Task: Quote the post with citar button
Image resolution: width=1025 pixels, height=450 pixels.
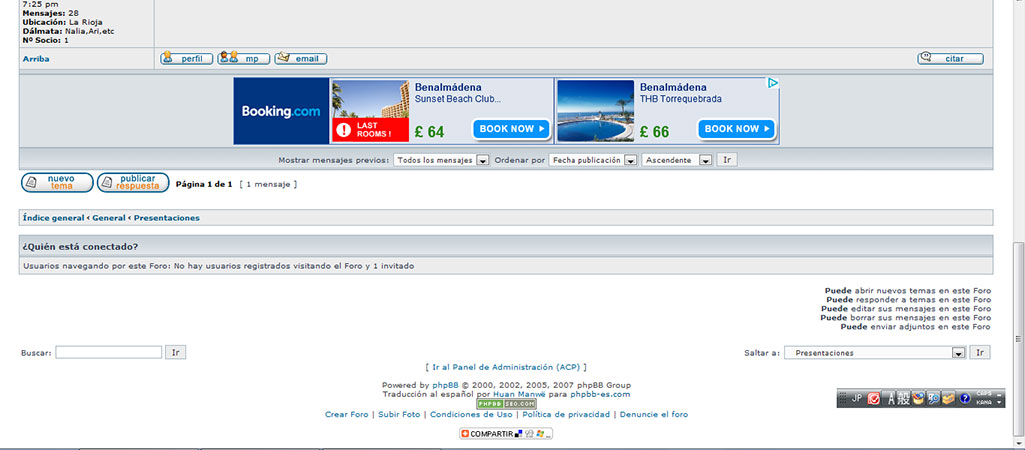Action: point(950,58)
